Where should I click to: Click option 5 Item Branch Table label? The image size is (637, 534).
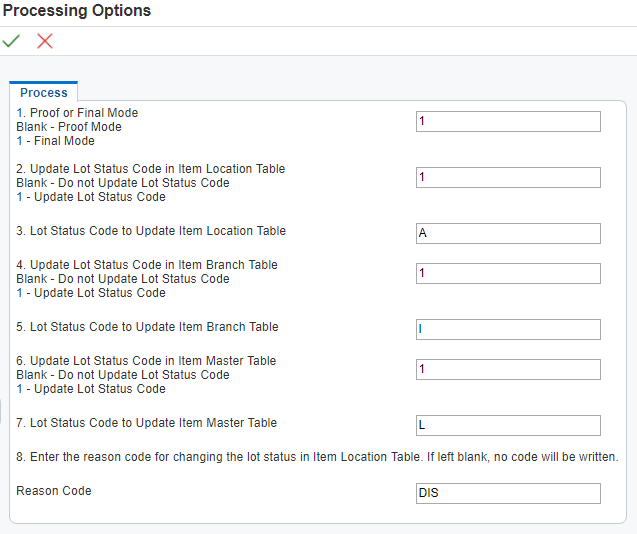point(147,327)
